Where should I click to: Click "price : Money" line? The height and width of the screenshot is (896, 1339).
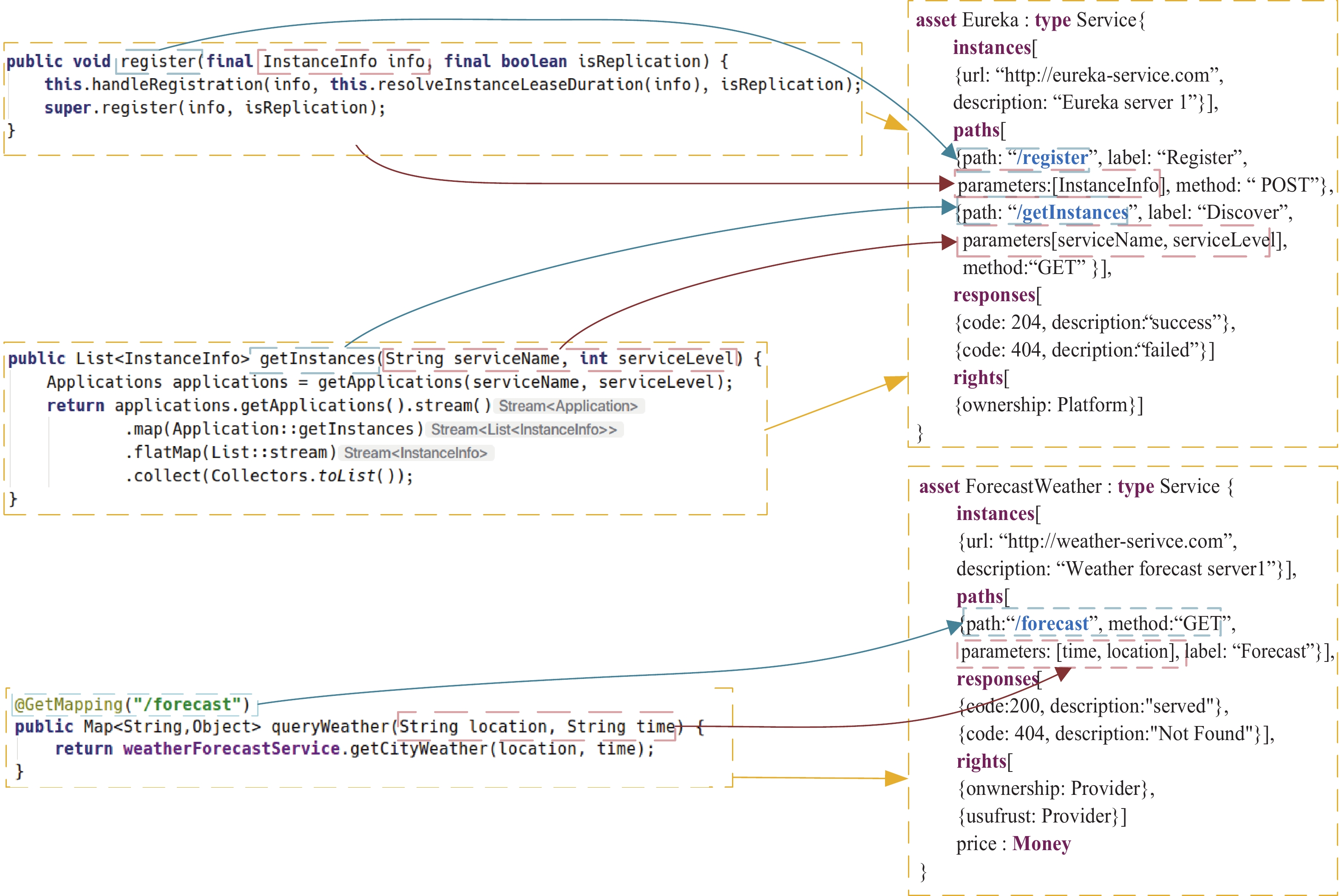[1014, 843]
